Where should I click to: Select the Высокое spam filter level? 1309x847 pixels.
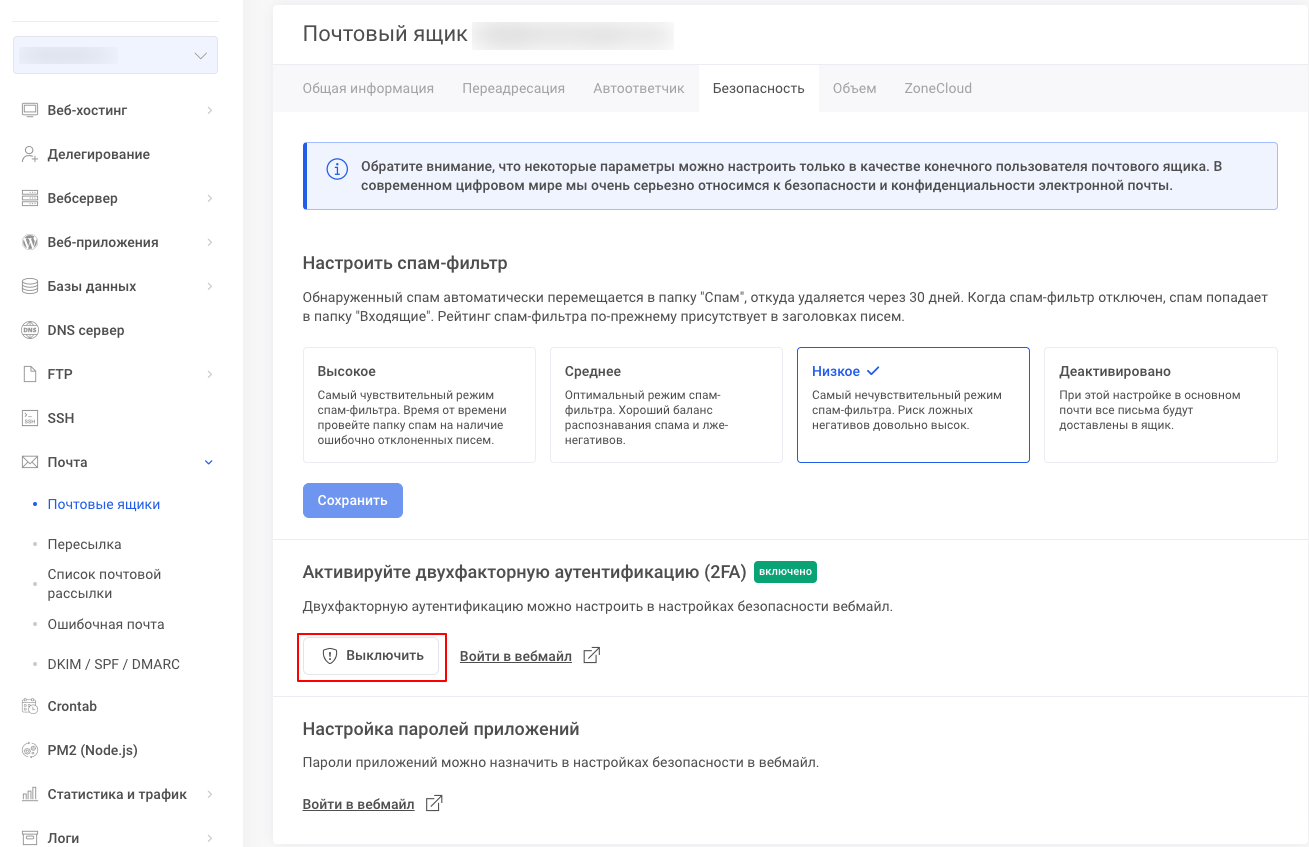point(419,405)
